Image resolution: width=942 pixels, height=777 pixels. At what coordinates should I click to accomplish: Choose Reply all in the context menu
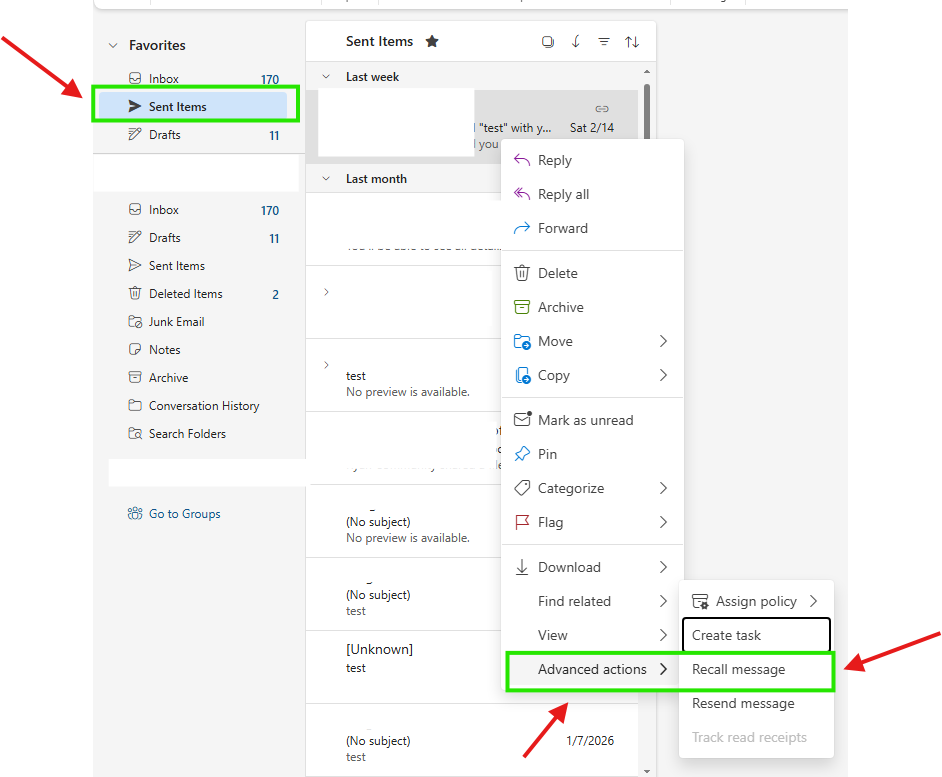[592, 195]
